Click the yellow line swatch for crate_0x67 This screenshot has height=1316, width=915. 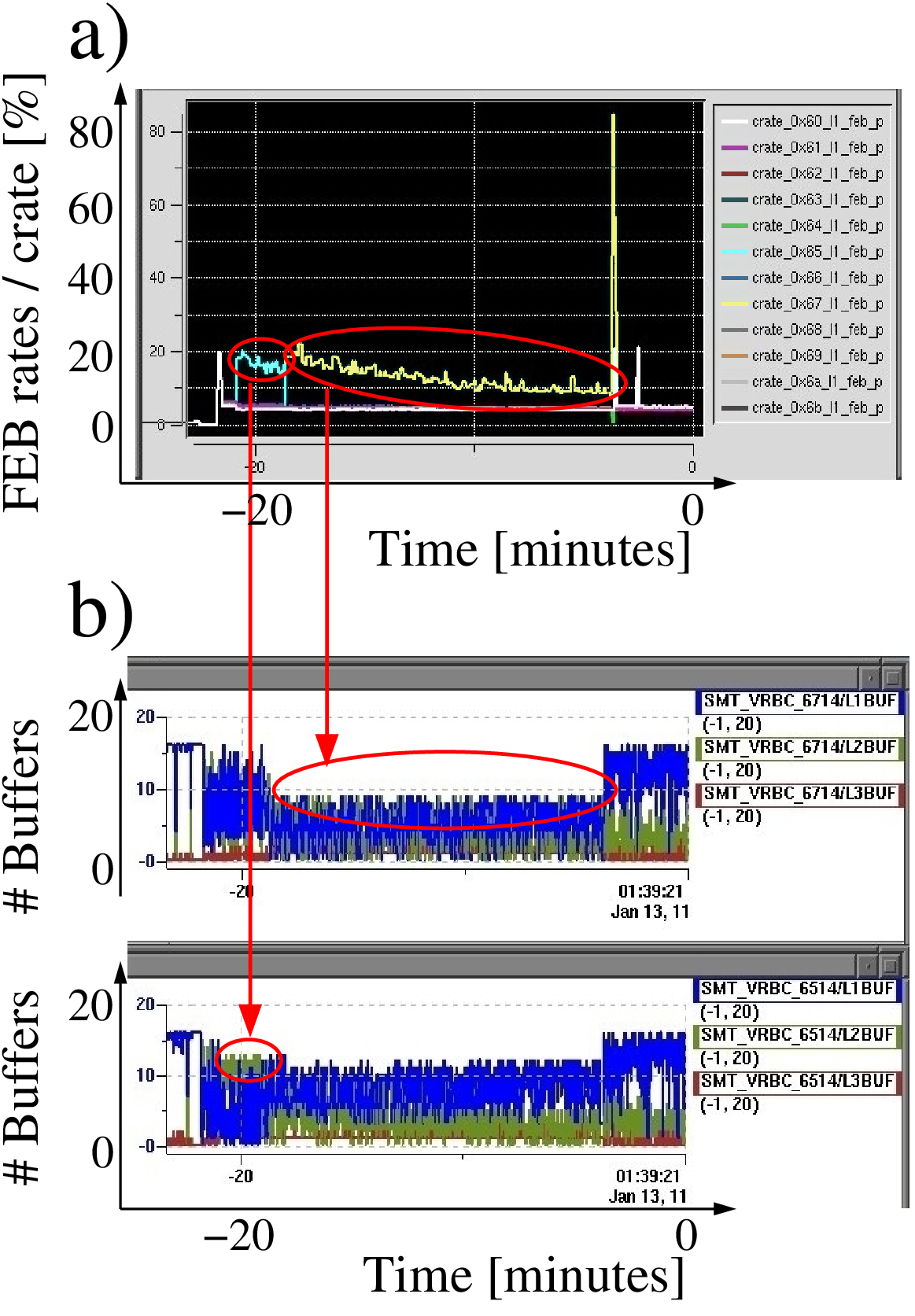[734, 304]
